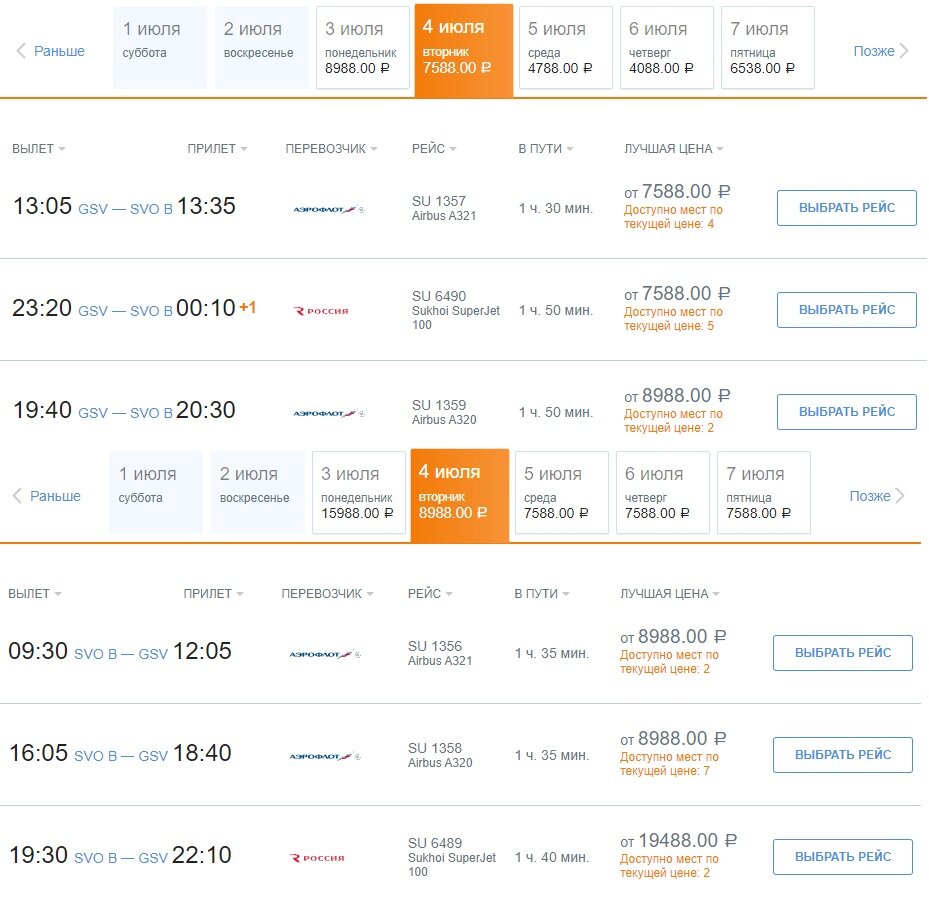The height and width of the screenshot is (898, 929).
Task: Choose flight SU 6489 for 19488.00
Action: [842, 857]
